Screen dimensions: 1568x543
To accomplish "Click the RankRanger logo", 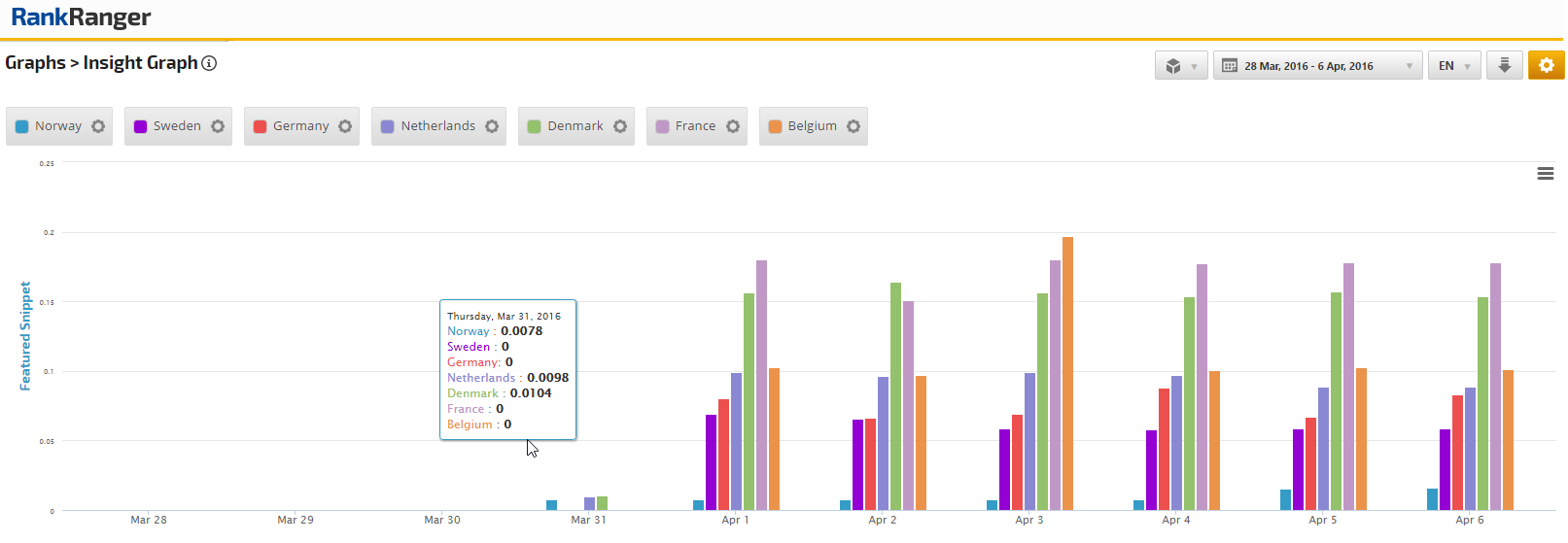I will pyautogui.click(x=81, y=17).
